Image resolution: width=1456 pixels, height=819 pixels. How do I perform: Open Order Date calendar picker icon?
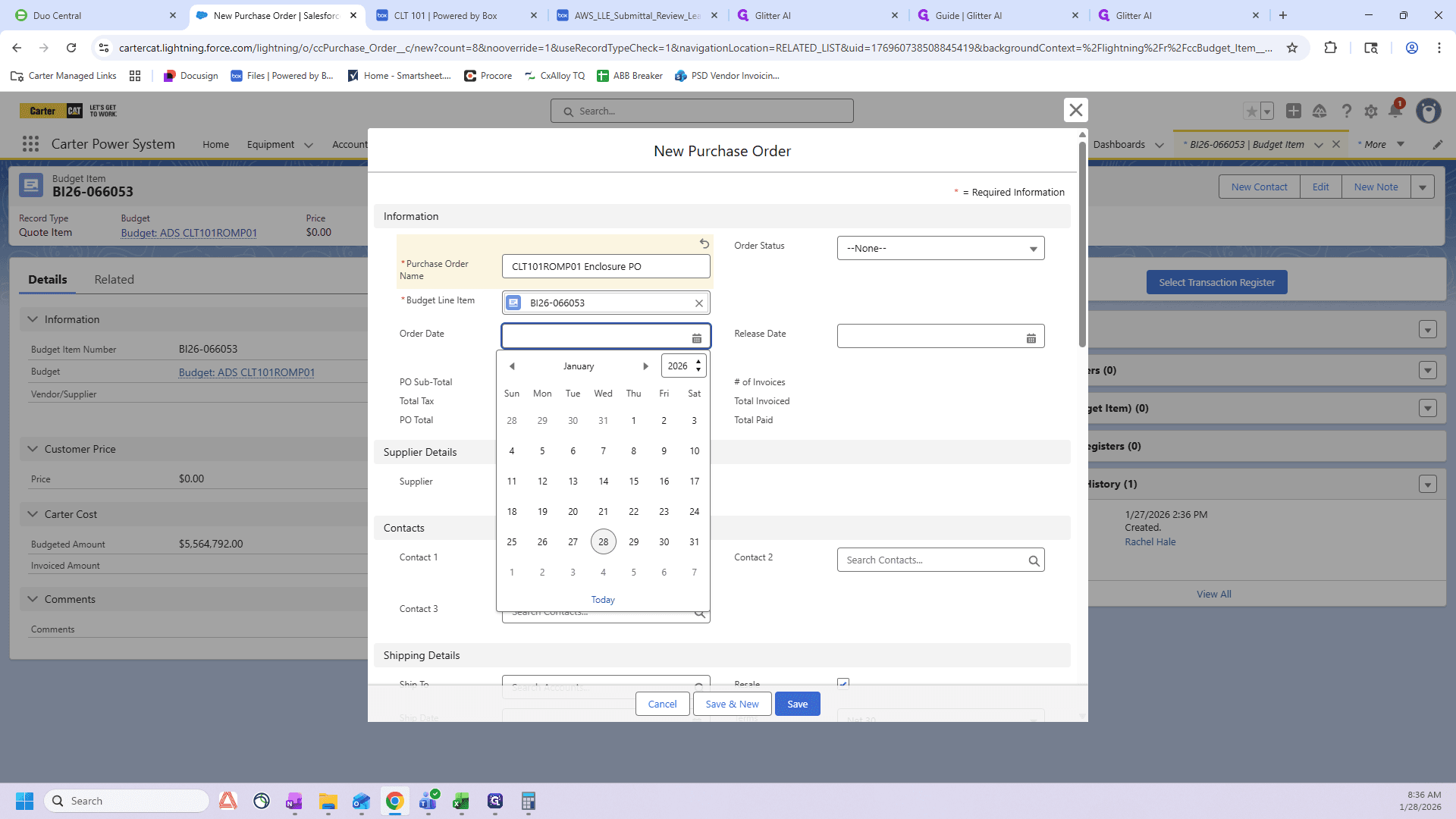696,338
